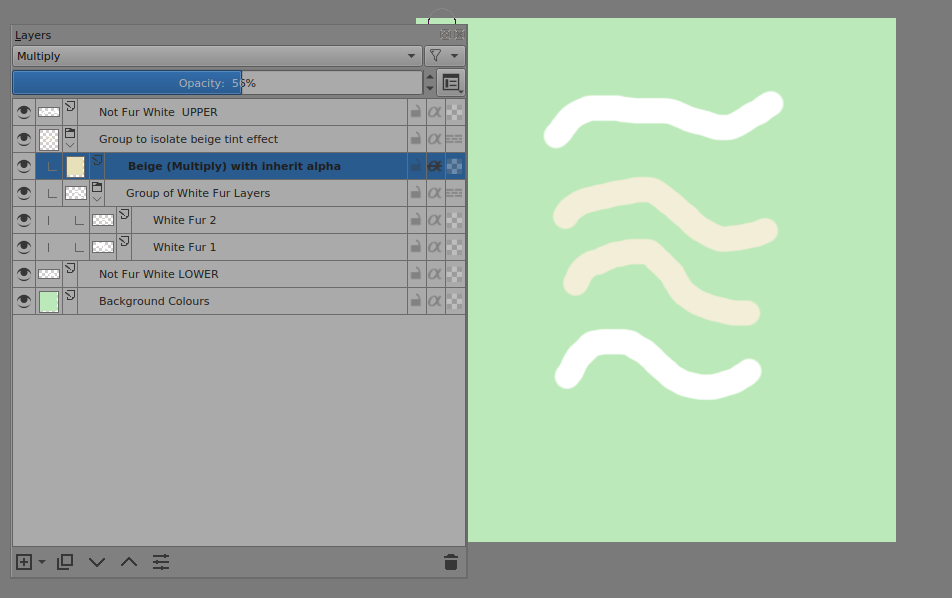Close the Layers docker
The width and height of the screenshot is (952, 598).
tap(460, 35)
